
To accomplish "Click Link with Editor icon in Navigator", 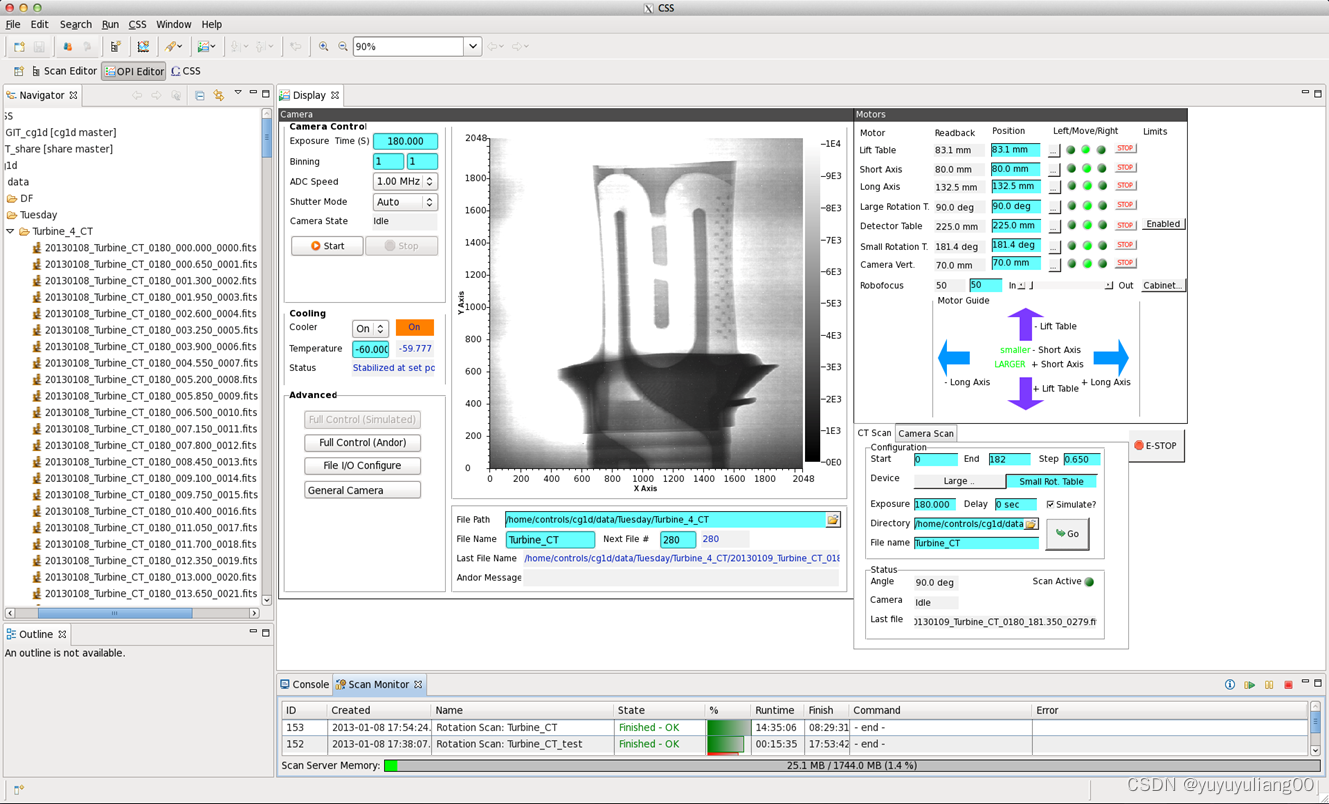I will coord(218,95).
